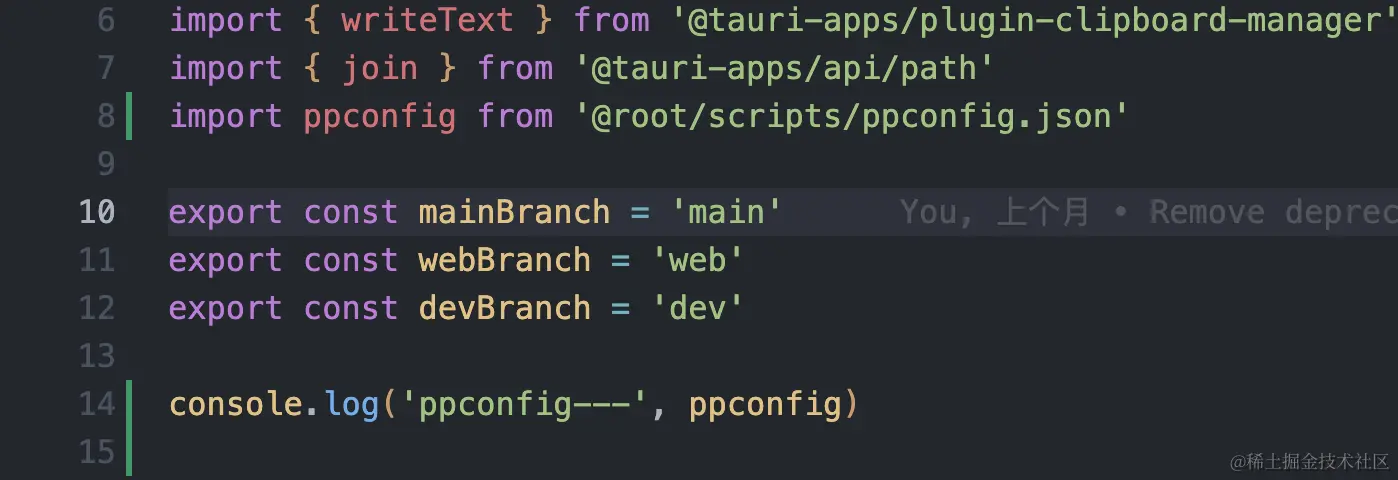Viewport: 1398px width, 480px height.
Task: Click the green git change bar beside line 8
Action: point(129,116)
